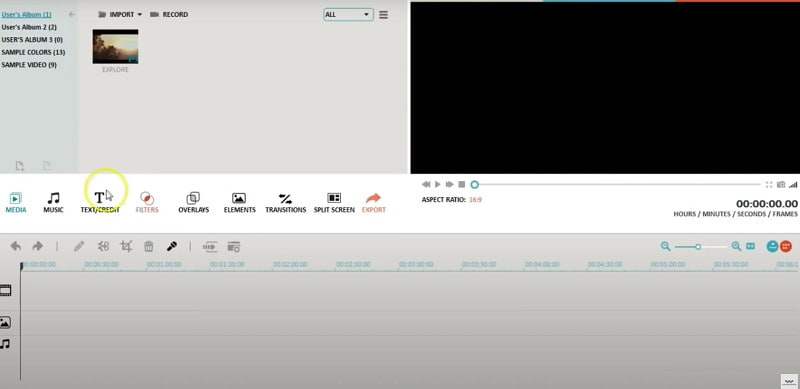The height and width of the screenshot is (389, 800).
Task: Take a snapshot with the camera icon
Action: 781,184
